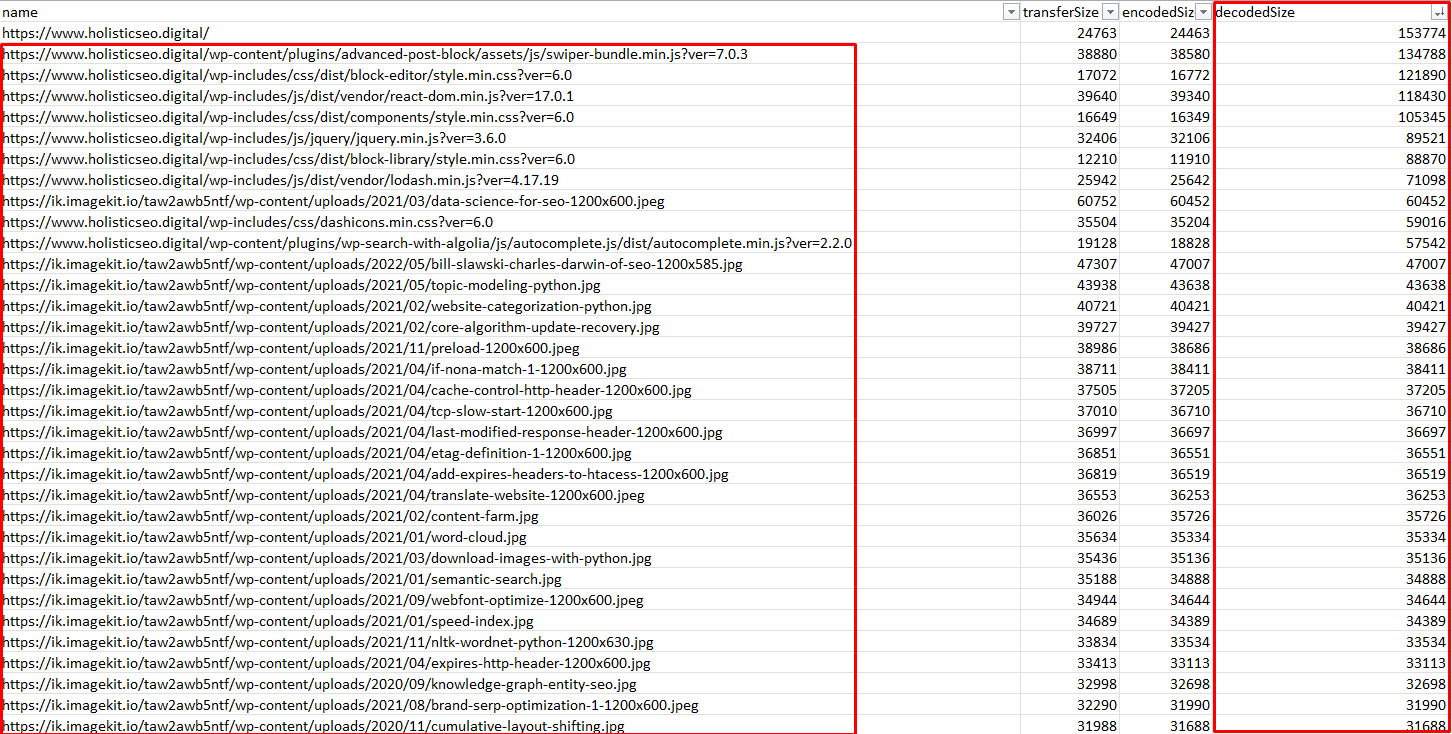Click the nltk-wordnet-python image URL cell
1452x734 pixels.
click(510, 642)
